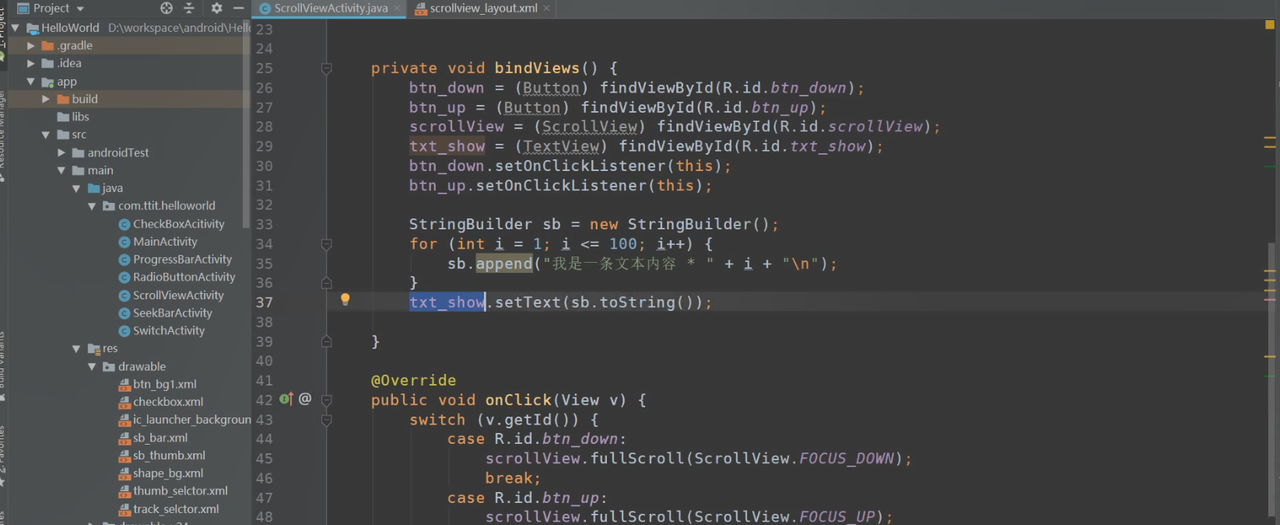Click the onClick method name on line 42
Viewport: 1280px width, 525px height.
518,400
